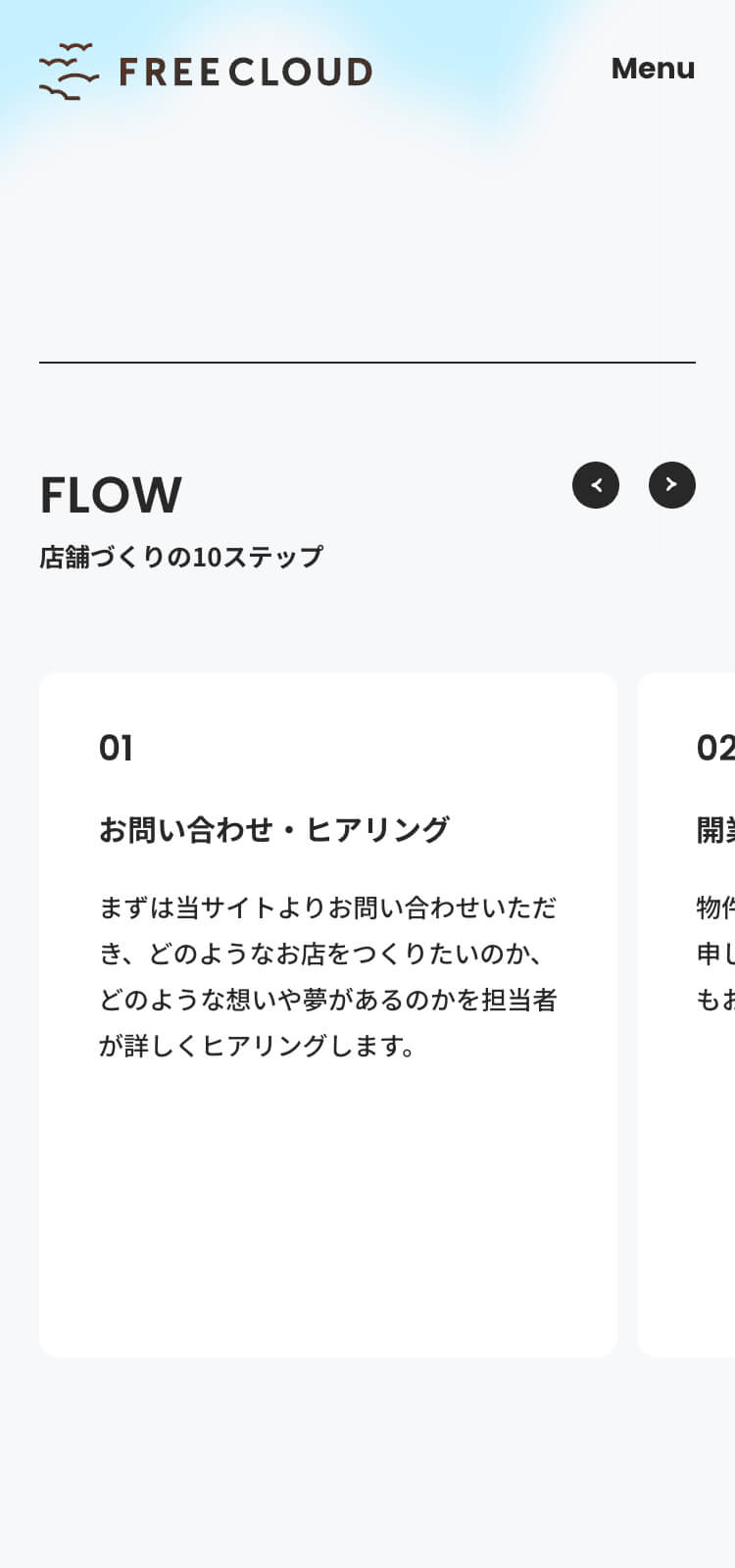Advance to next step with right arrow
The height and width of the screenshot is (1568, 735).
point(672,485)
